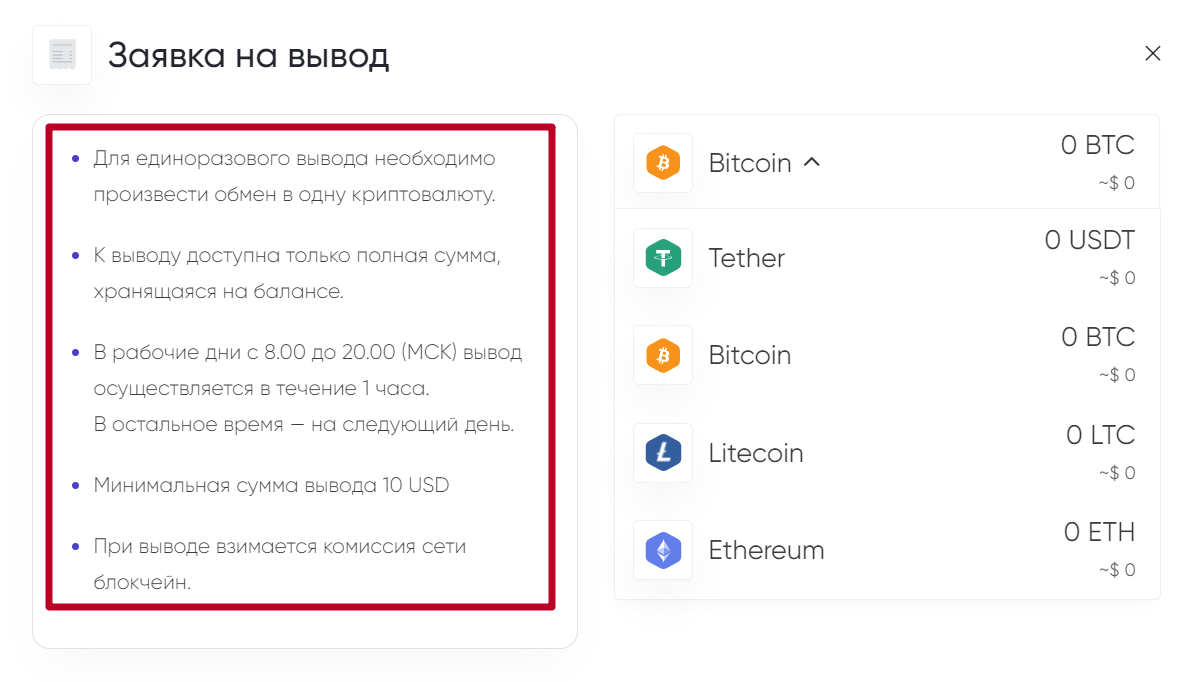Close the withdrawal request dialog
Viewport: 1190px width, 682px height.
point(1152,54)
